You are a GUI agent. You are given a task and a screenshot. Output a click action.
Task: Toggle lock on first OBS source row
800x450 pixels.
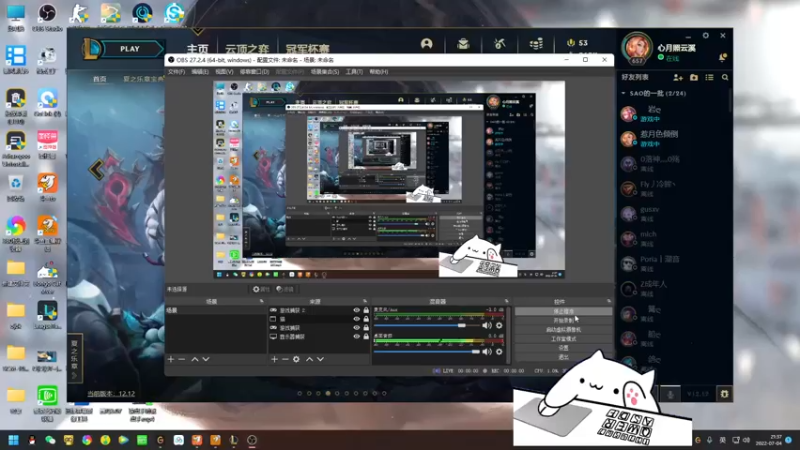[366, 310]
